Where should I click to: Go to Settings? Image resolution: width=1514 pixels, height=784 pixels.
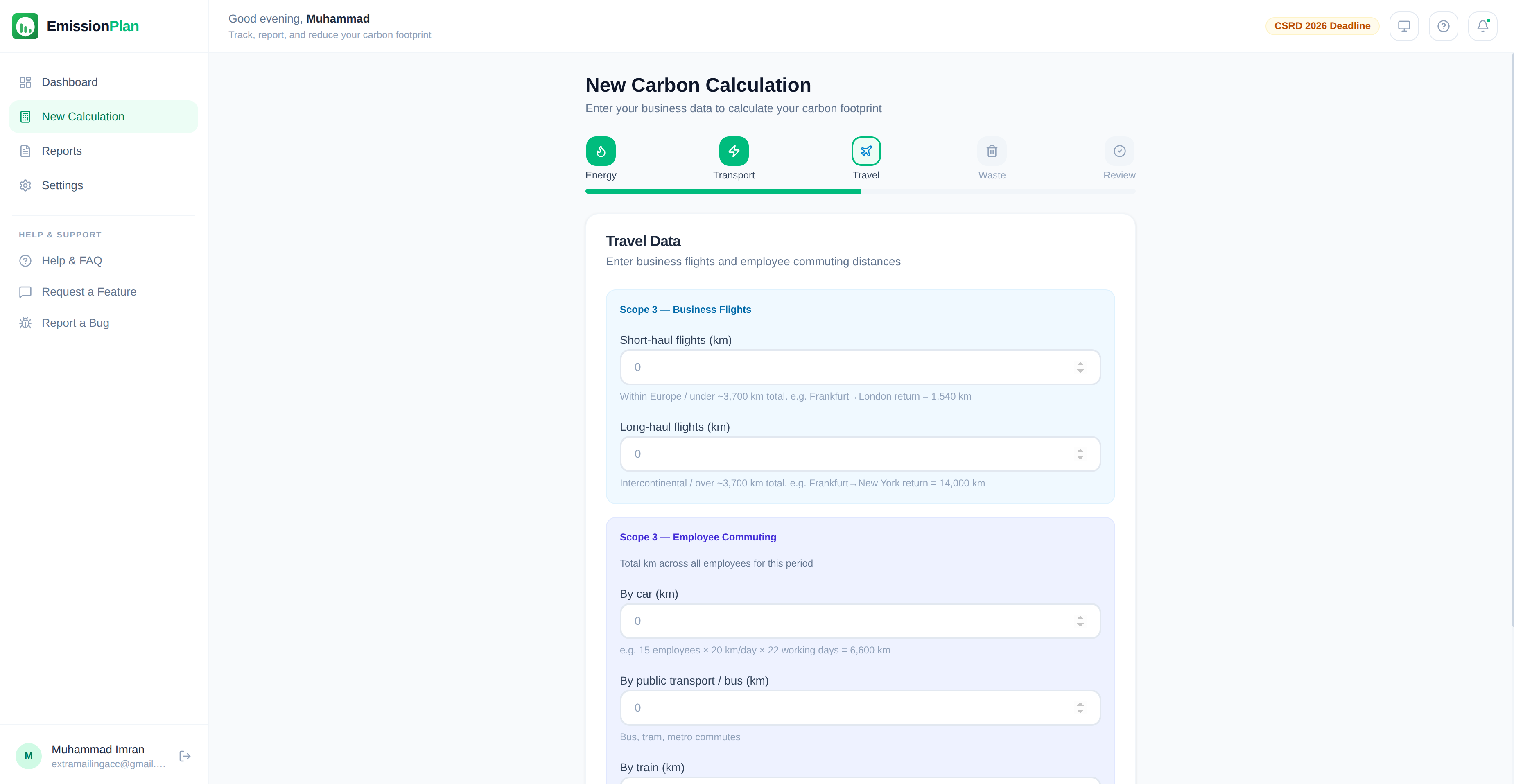tap(104, 185)
